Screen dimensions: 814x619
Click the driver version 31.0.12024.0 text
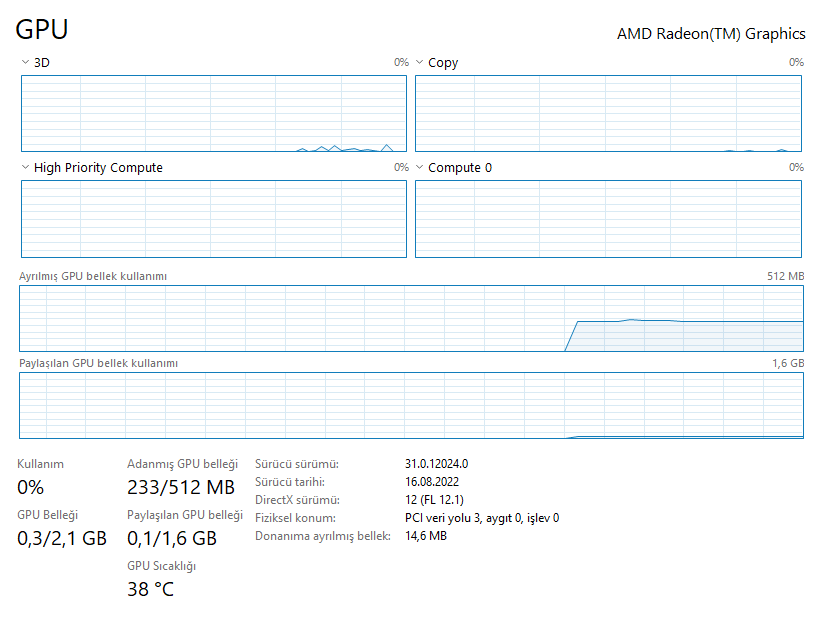(x=436, y=464)
